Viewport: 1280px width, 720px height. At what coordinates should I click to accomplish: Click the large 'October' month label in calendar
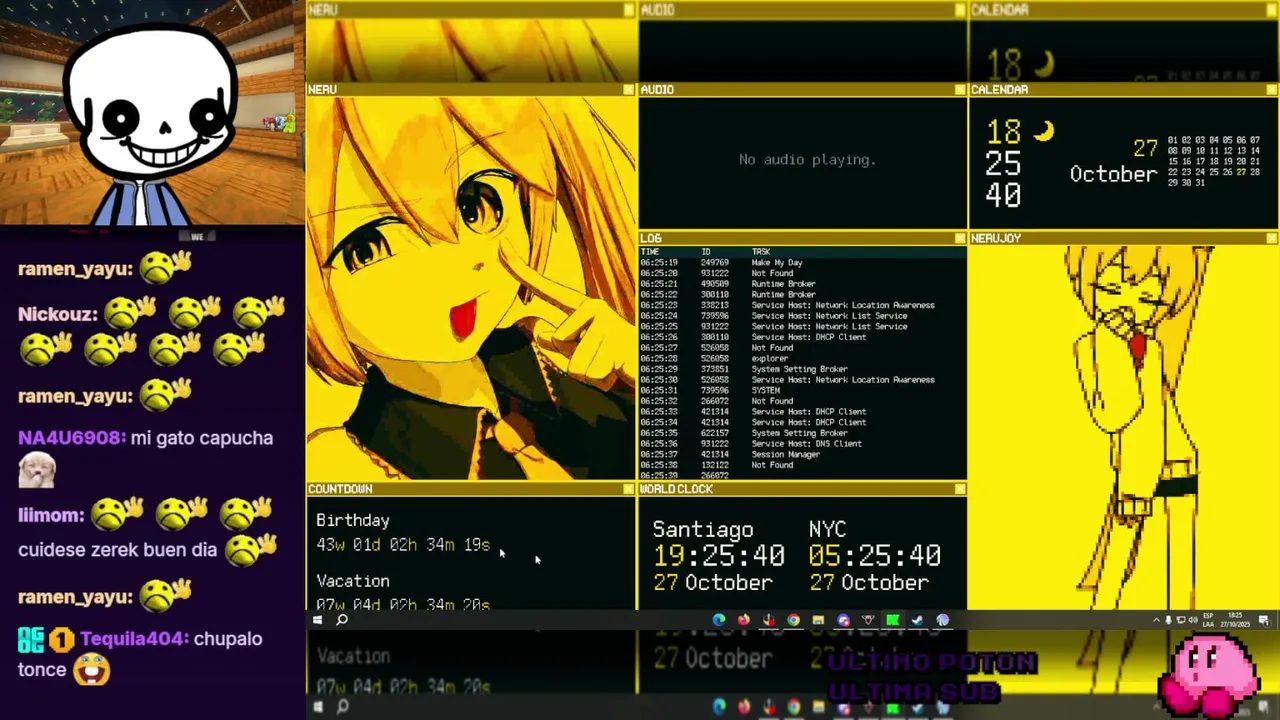(x=1113, y=174)
